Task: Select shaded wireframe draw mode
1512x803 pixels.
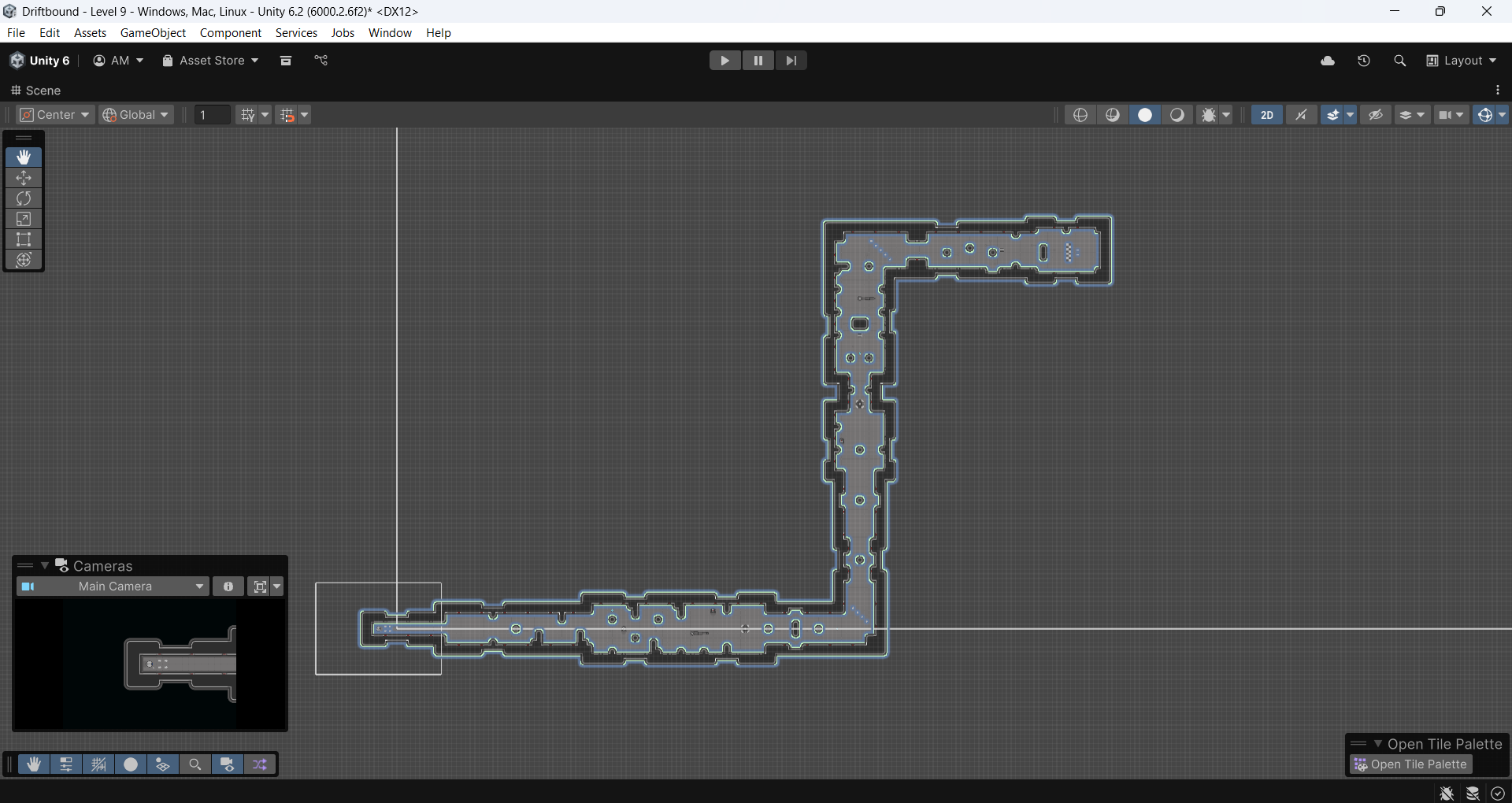Action: (x=1113, y=115)
